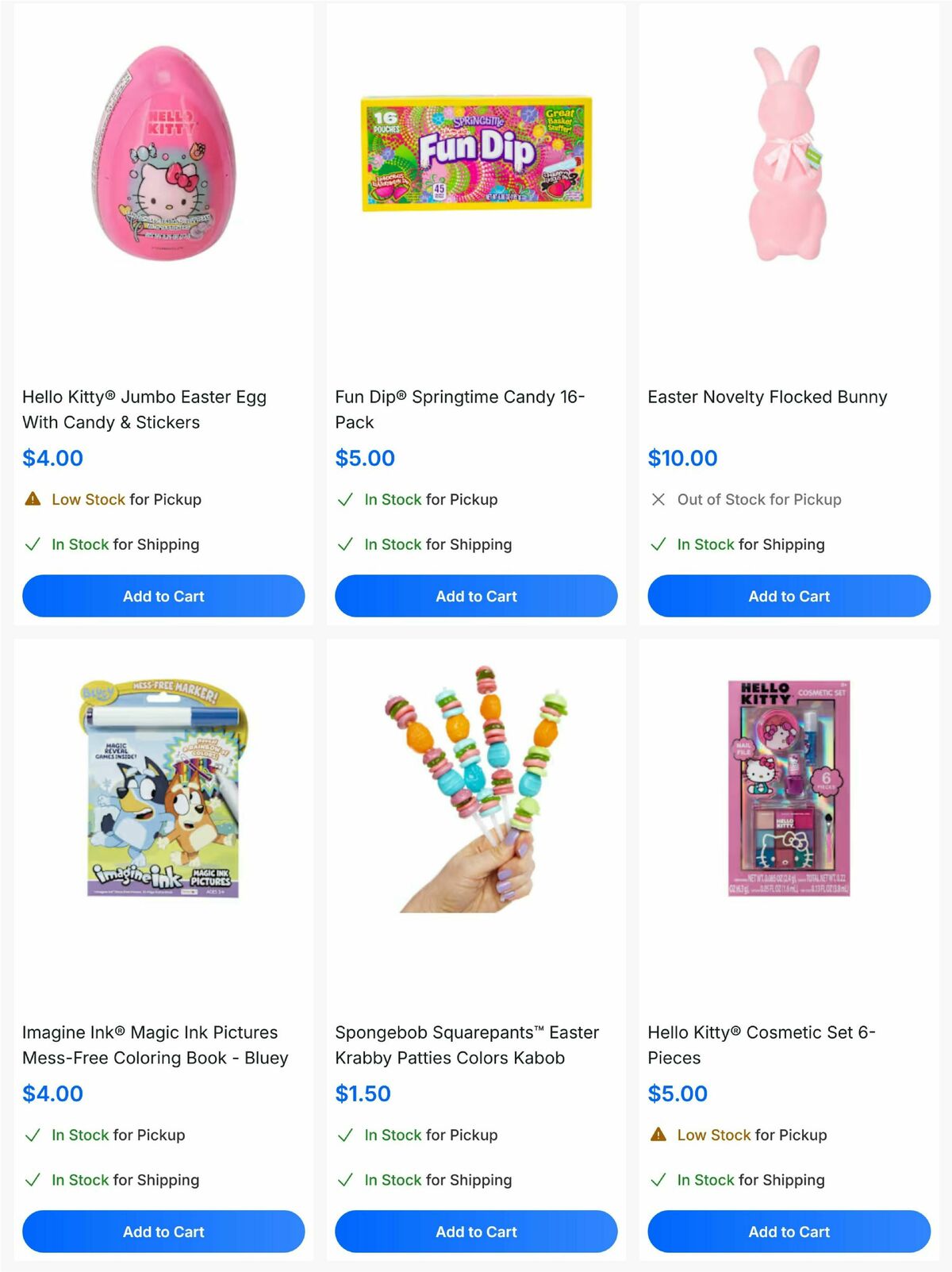The width and height of the screenshot is (952, 1272).
Task: Add the Fun Dip Springtime Candy to cart
Action: [x=475, y=596]
